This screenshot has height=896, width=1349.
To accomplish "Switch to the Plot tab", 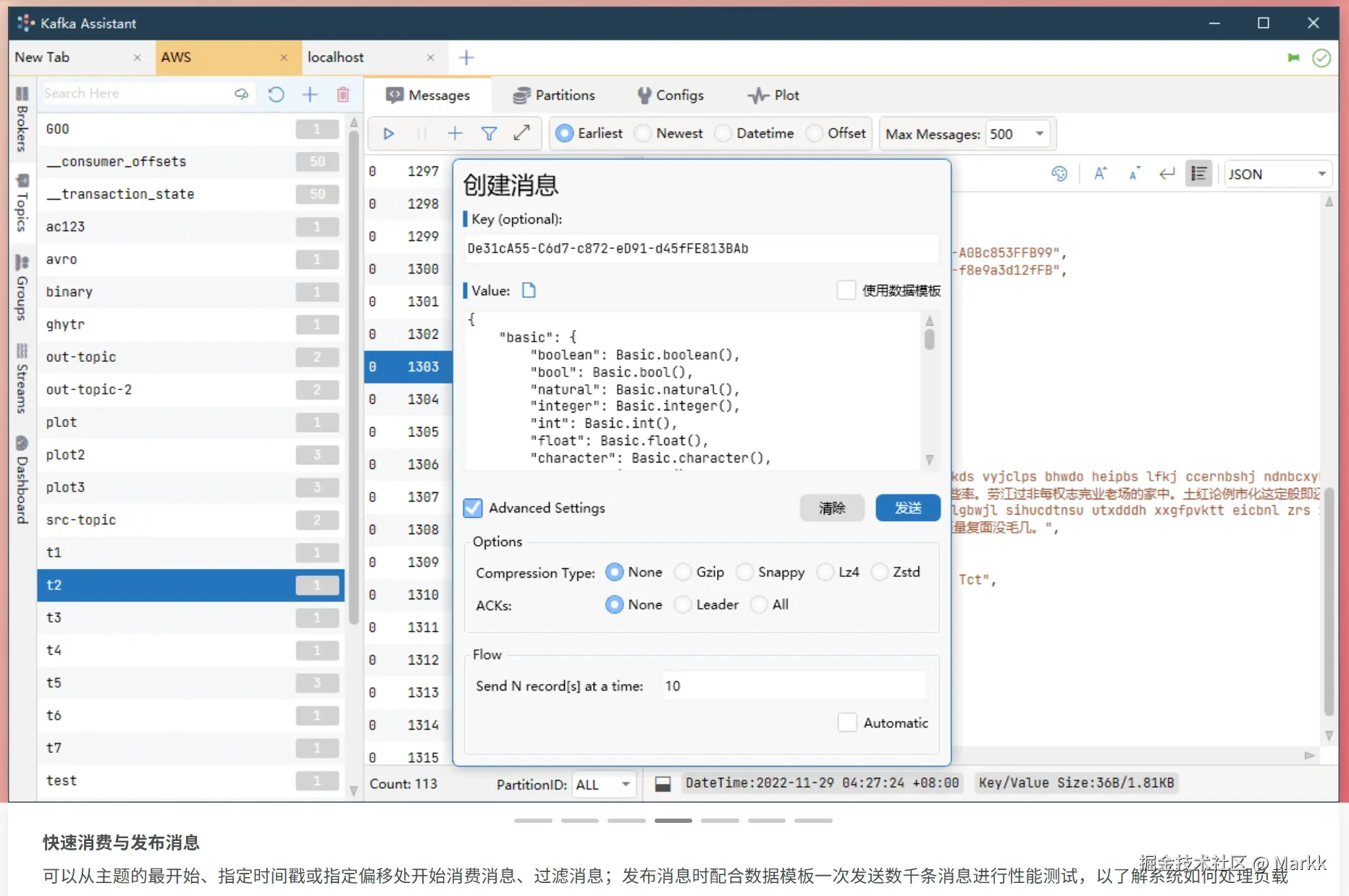I will (773, 95).
